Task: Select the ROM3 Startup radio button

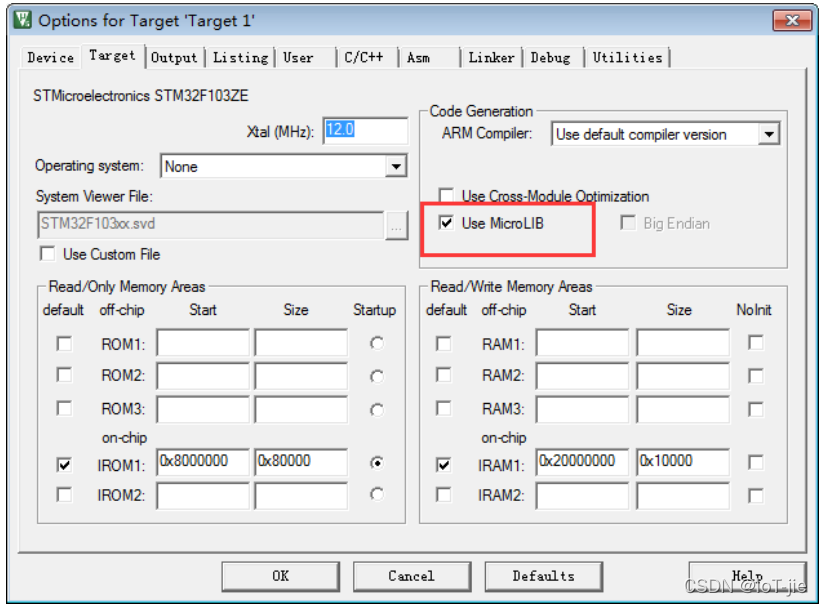Action: 376,409
